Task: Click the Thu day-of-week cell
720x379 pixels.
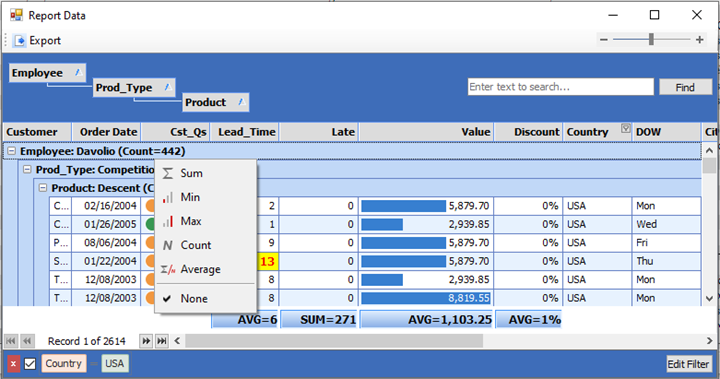Action: 666,261
